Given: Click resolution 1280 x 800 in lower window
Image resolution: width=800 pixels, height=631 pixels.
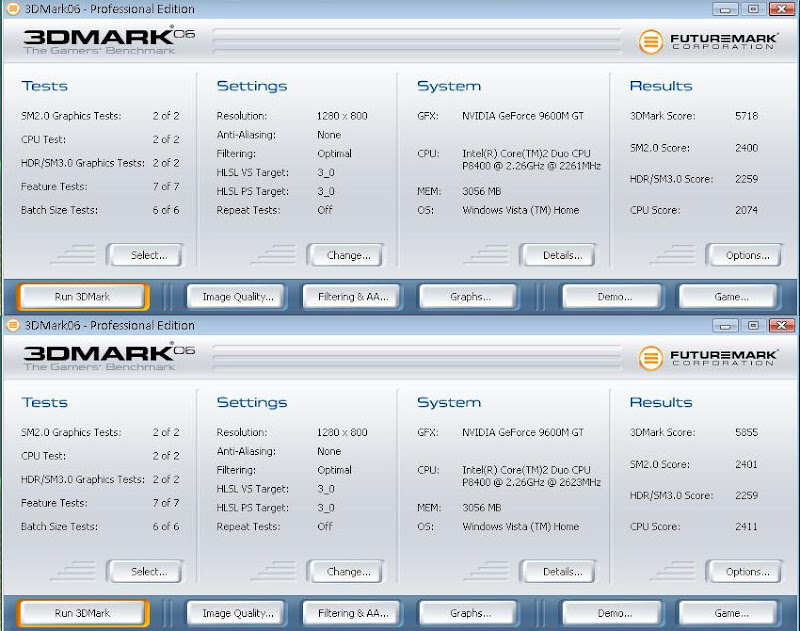Looking at the screenshot, I should tap(342, 432).
